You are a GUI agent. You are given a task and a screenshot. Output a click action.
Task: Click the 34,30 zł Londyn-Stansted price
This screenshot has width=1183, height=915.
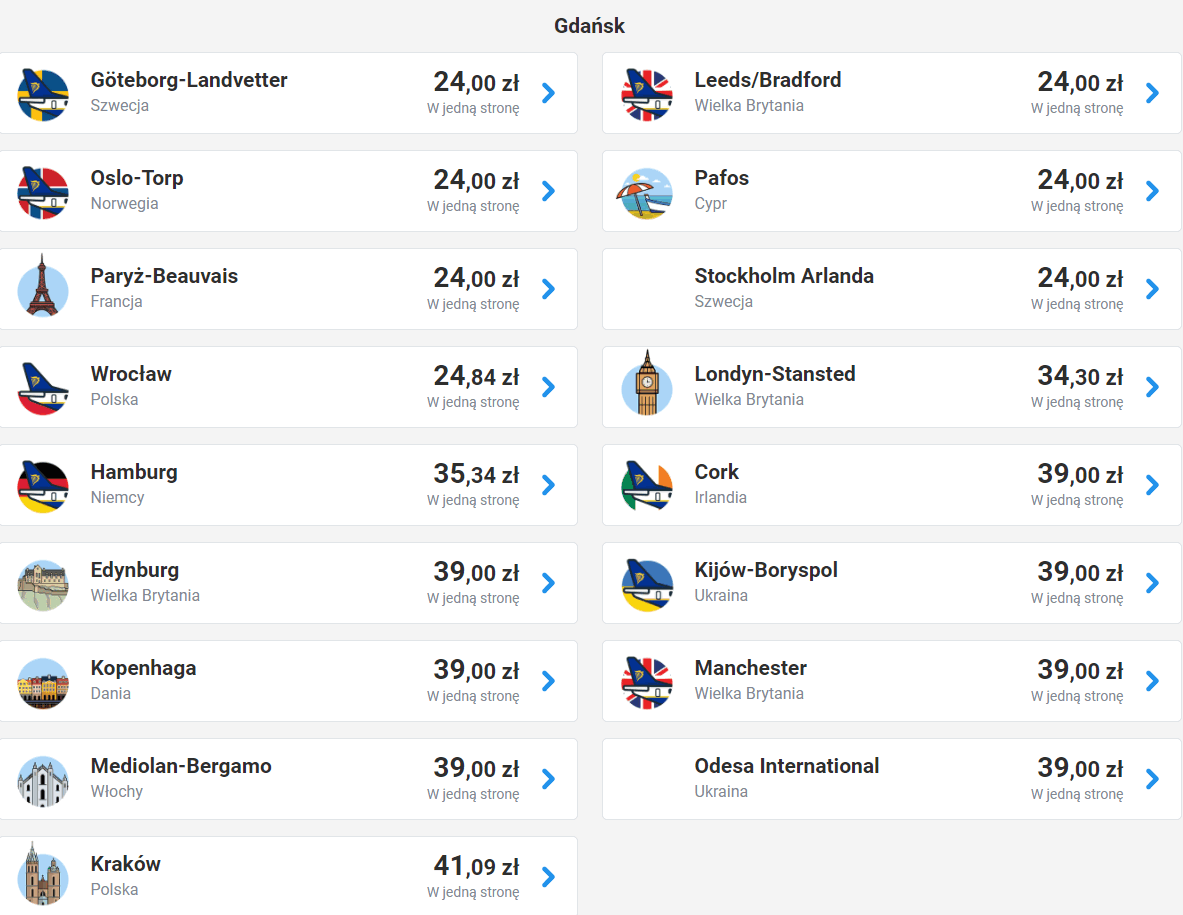point(1080,376)
